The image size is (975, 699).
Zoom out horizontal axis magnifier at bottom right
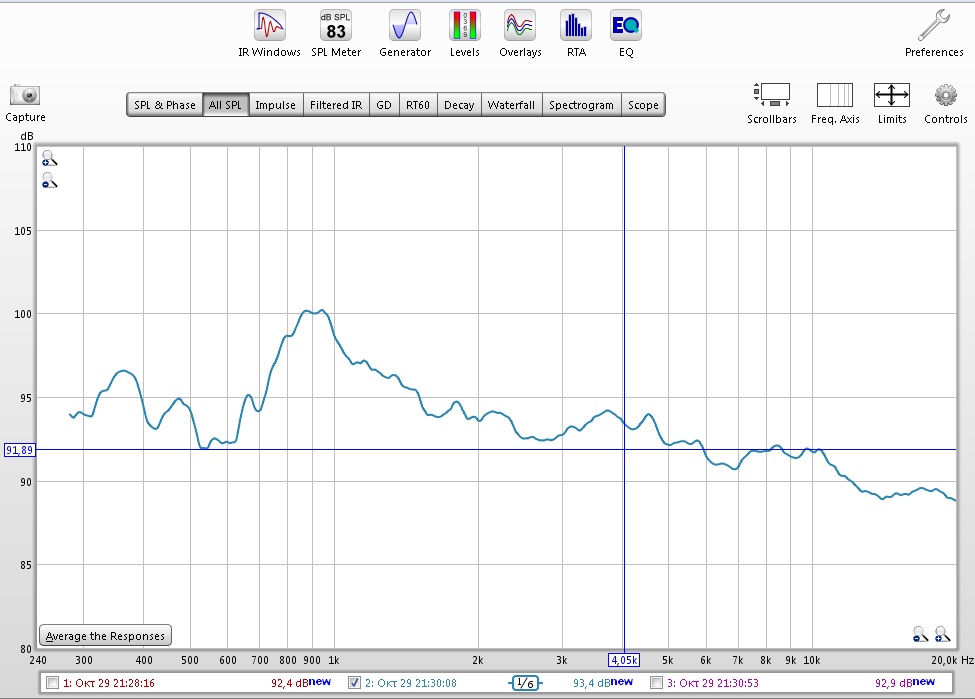pos(920,634)
